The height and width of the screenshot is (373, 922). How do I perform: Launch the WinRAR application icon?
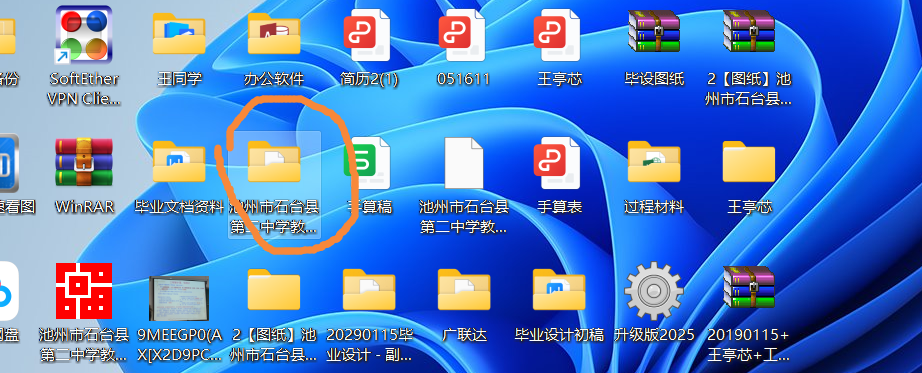click(x=83, y=162)
